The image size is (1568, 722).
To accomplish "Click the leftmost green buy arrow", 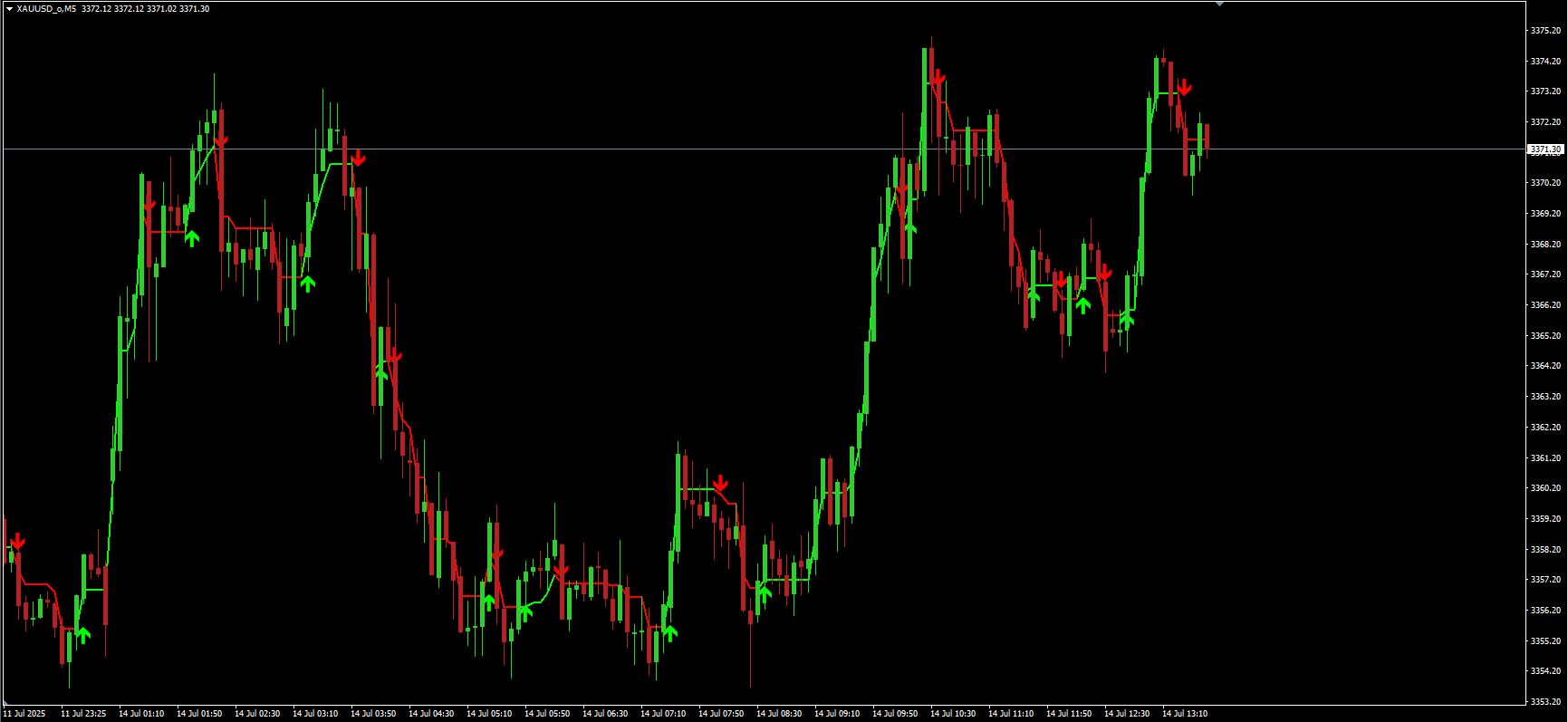I will tap(83, 635).
